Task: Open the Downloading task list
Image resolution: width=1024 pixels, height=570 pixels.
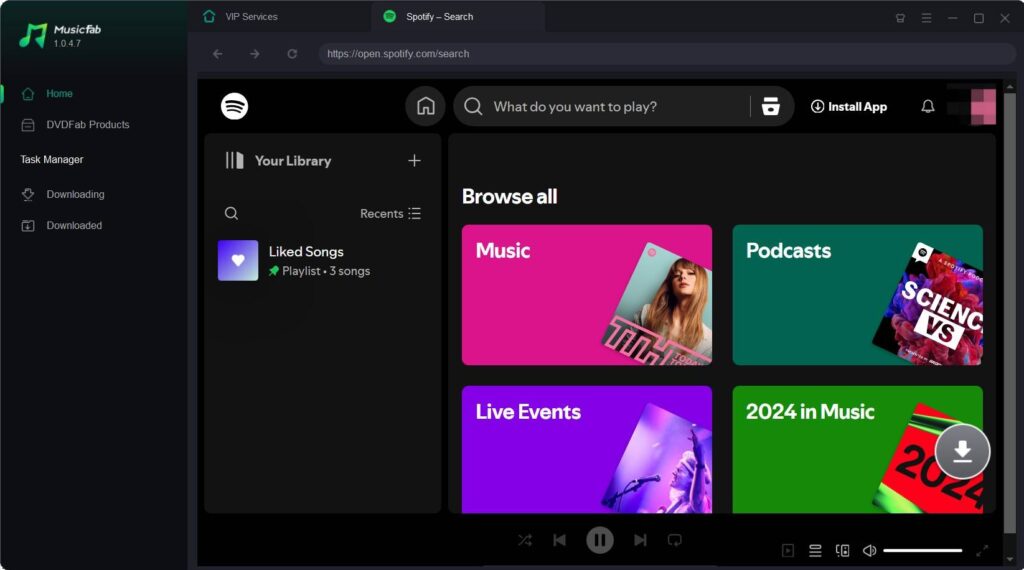Action: [63, 195]
